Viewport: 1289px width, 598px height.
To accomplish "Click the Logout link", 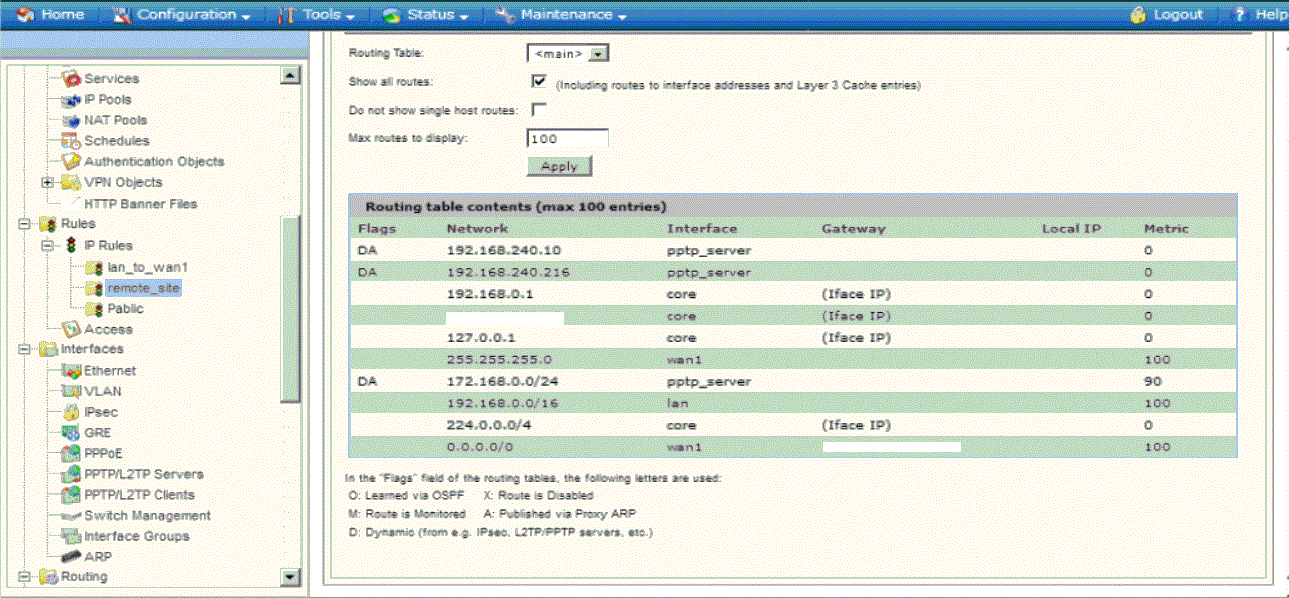I will (x=1166, y=15).
